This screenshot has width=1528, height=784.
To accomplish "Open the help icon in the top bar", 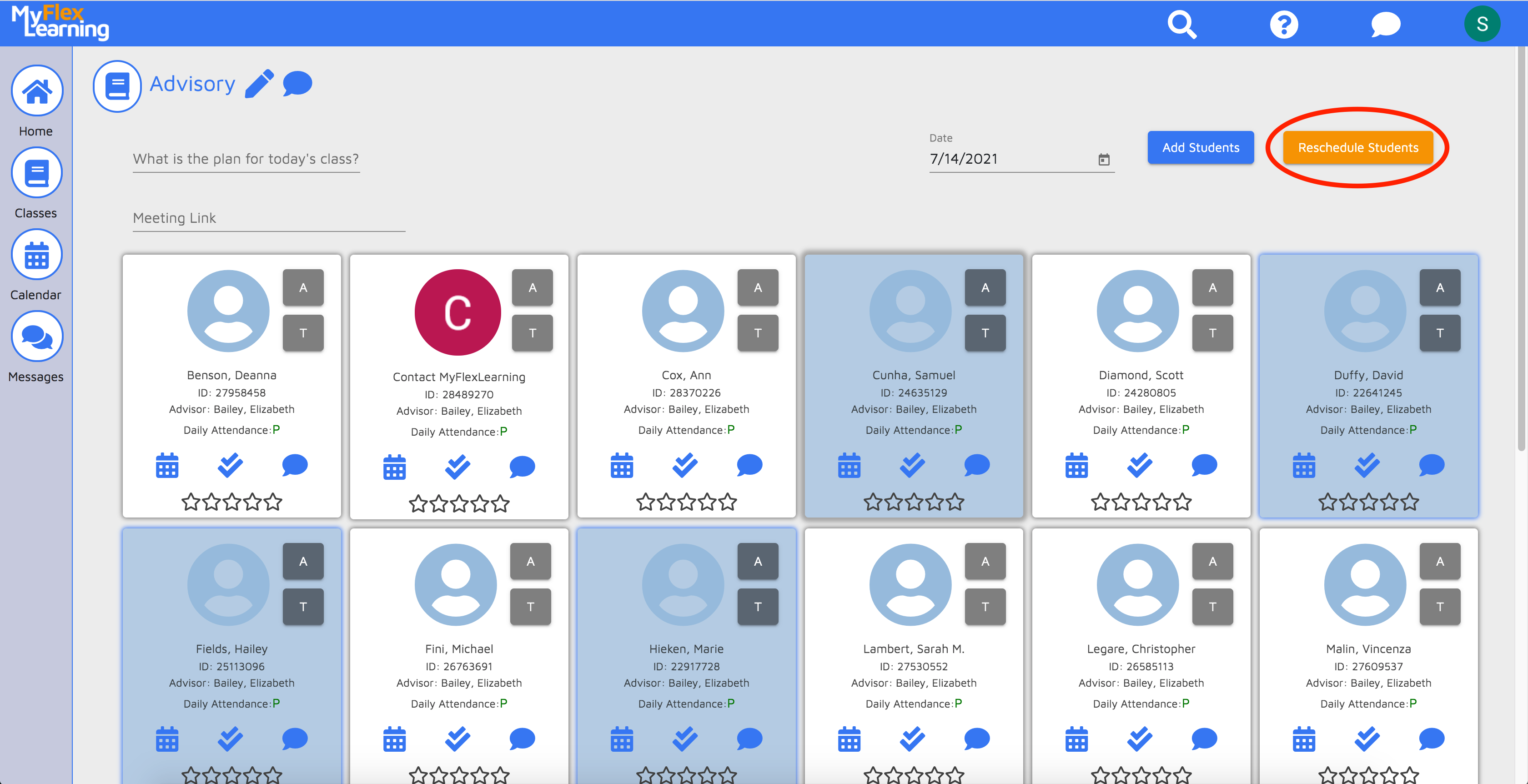I will click(1284, 24).
